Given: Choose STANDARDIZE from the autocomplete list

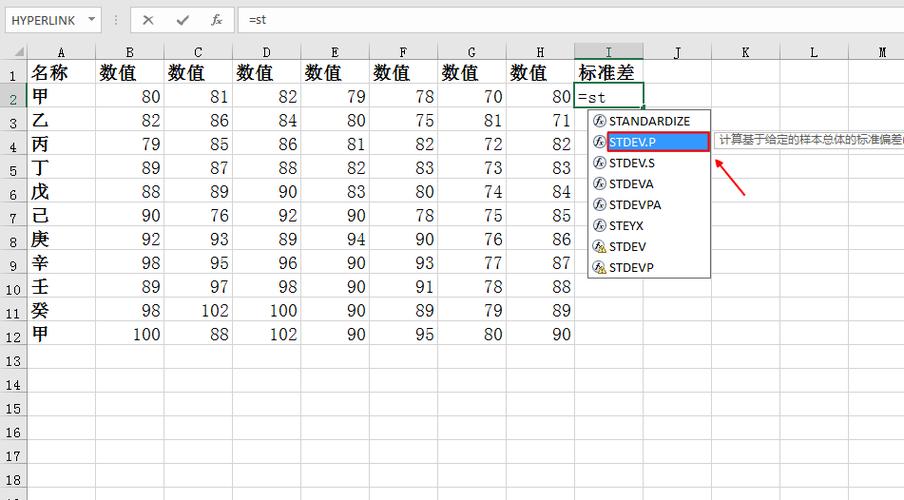Looking at the screenshot, I should click(649, 121).
